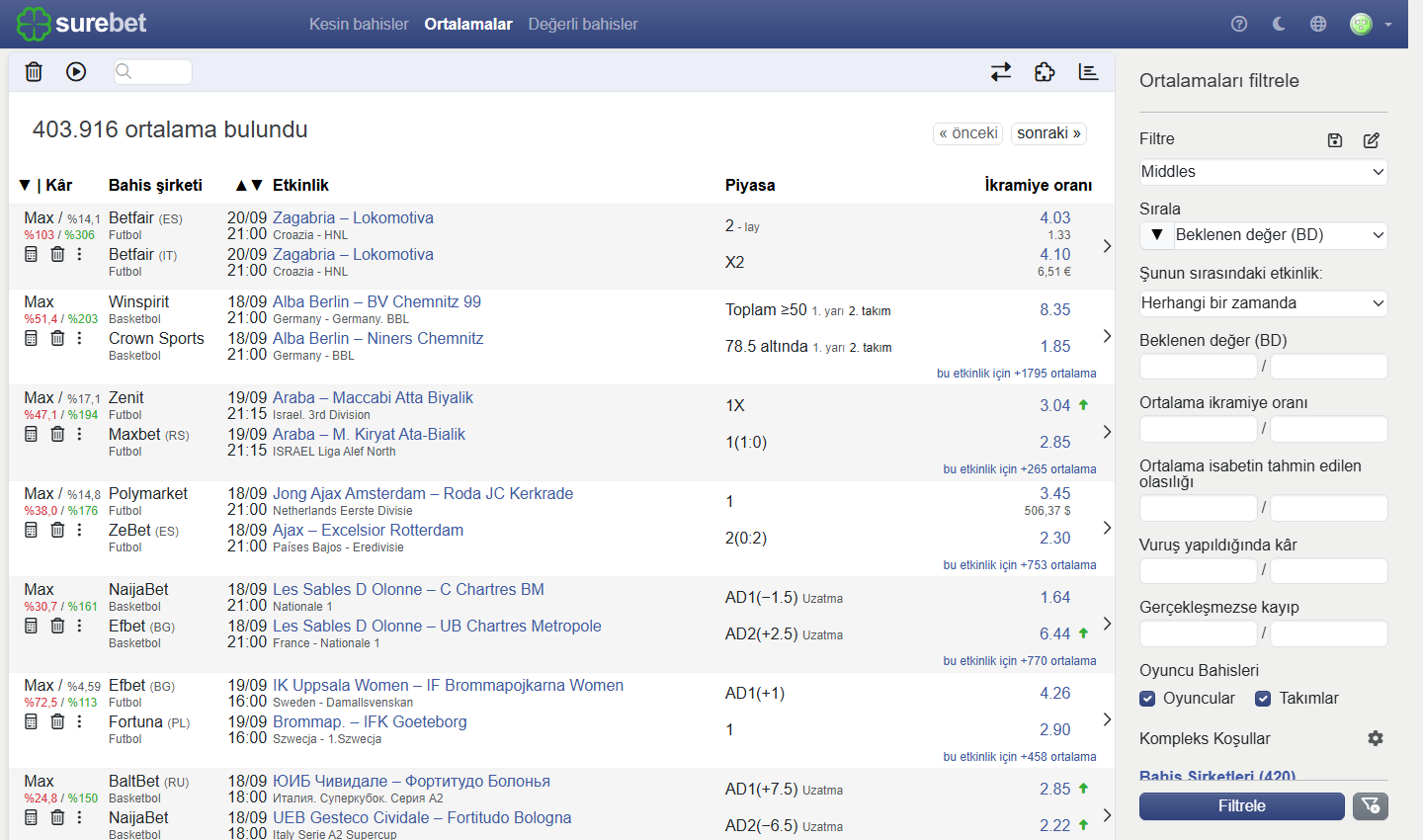Save filter with the floppy disk icon

pos(1335,140)
